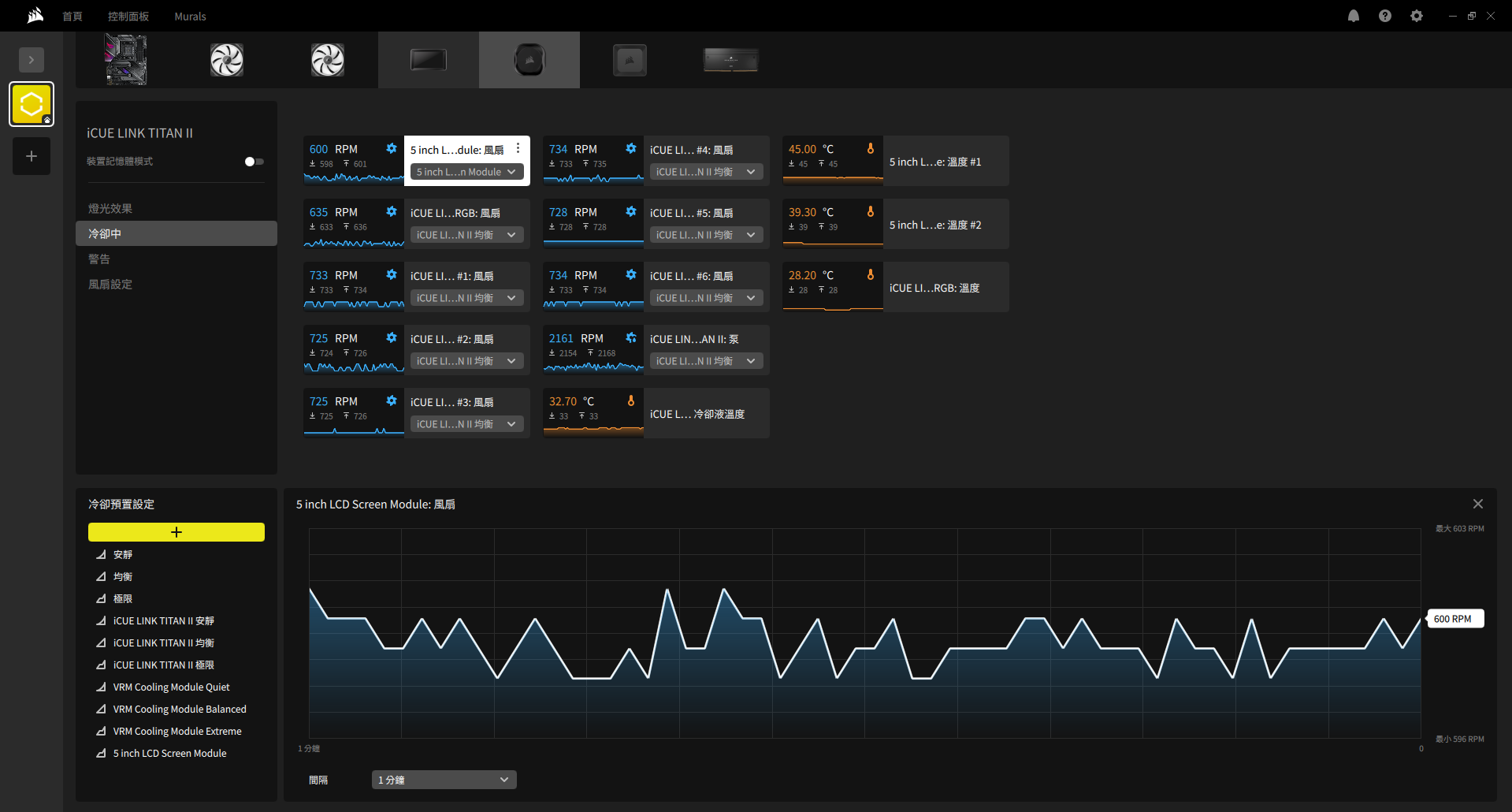Click thermometer icon on 45.00 °C tile
The image size is (1512, 812).
coord(871,148)
